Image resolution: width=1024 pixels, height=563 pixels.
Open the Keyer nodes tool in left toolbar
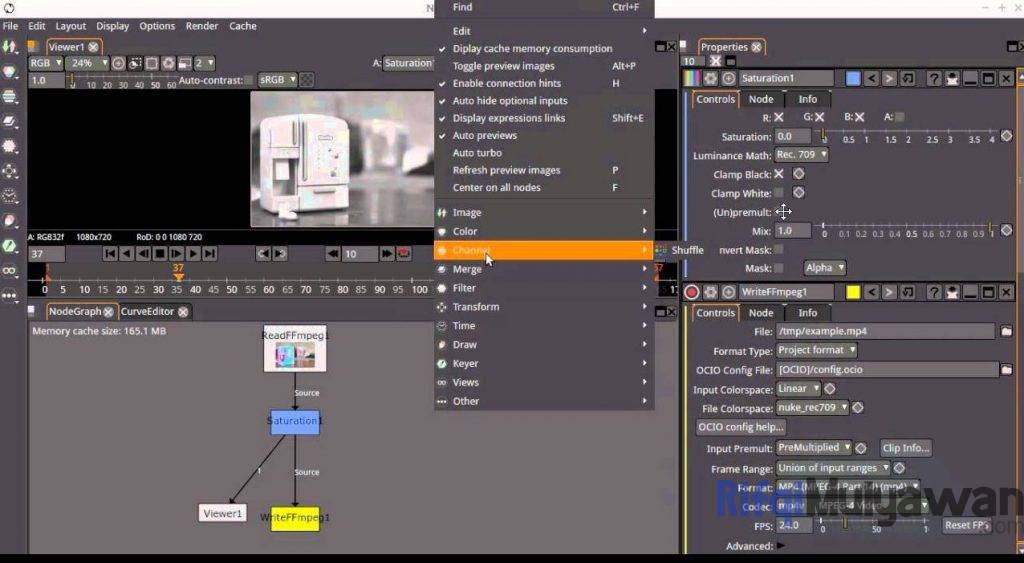pos(9,246)
